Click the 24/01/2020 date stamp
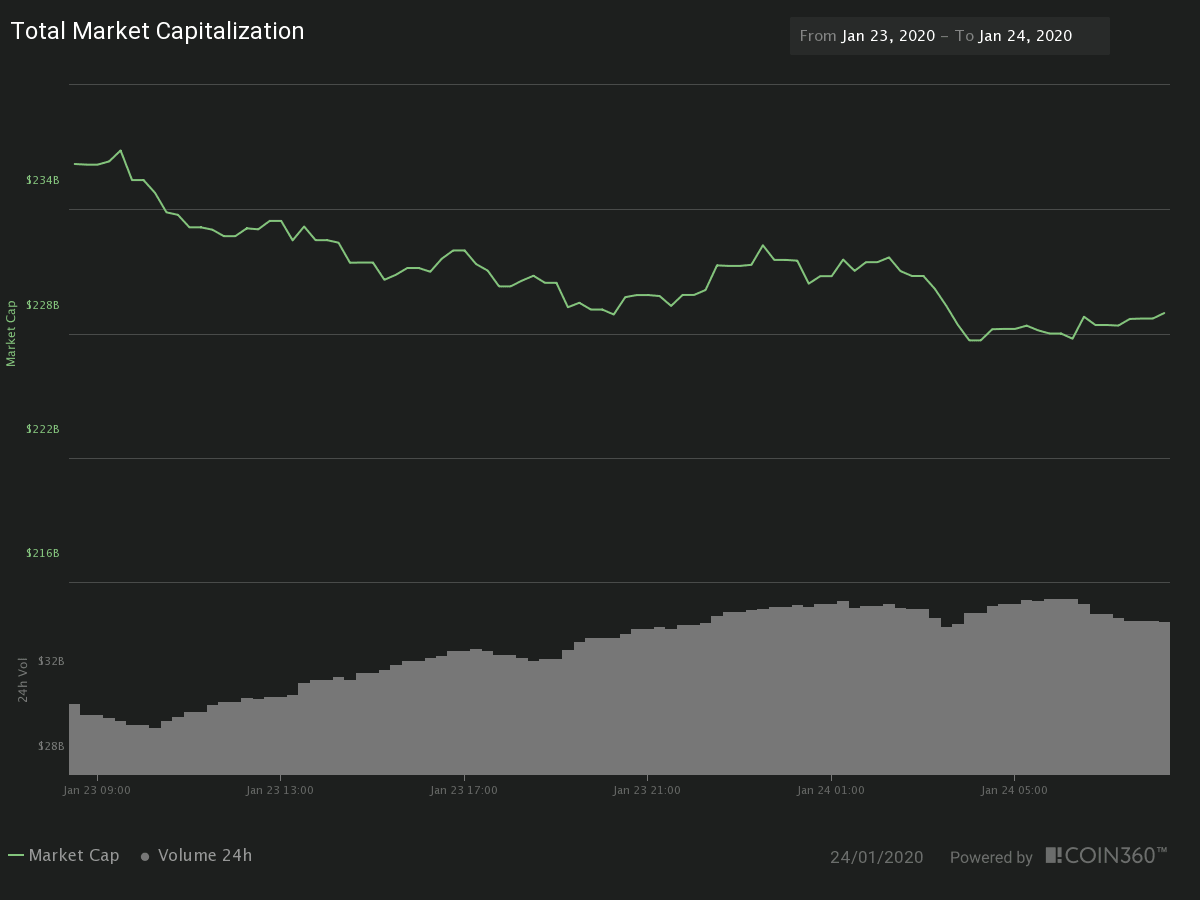 click(876, 857)
